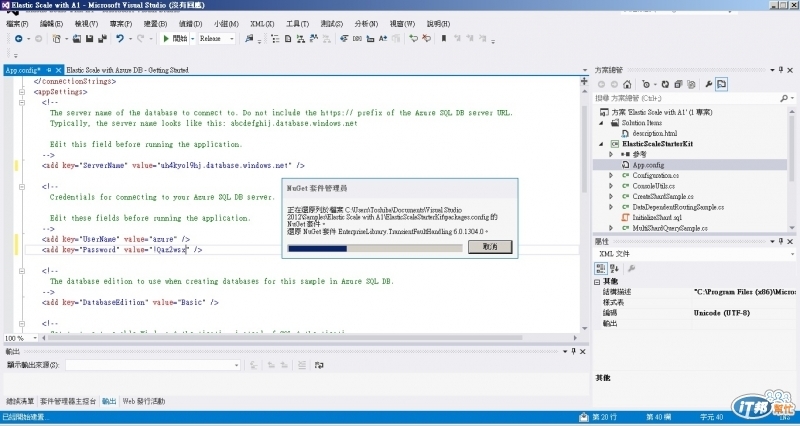Open the 建置(B) build menu
The image size is (800, 426).
point(155,24)
